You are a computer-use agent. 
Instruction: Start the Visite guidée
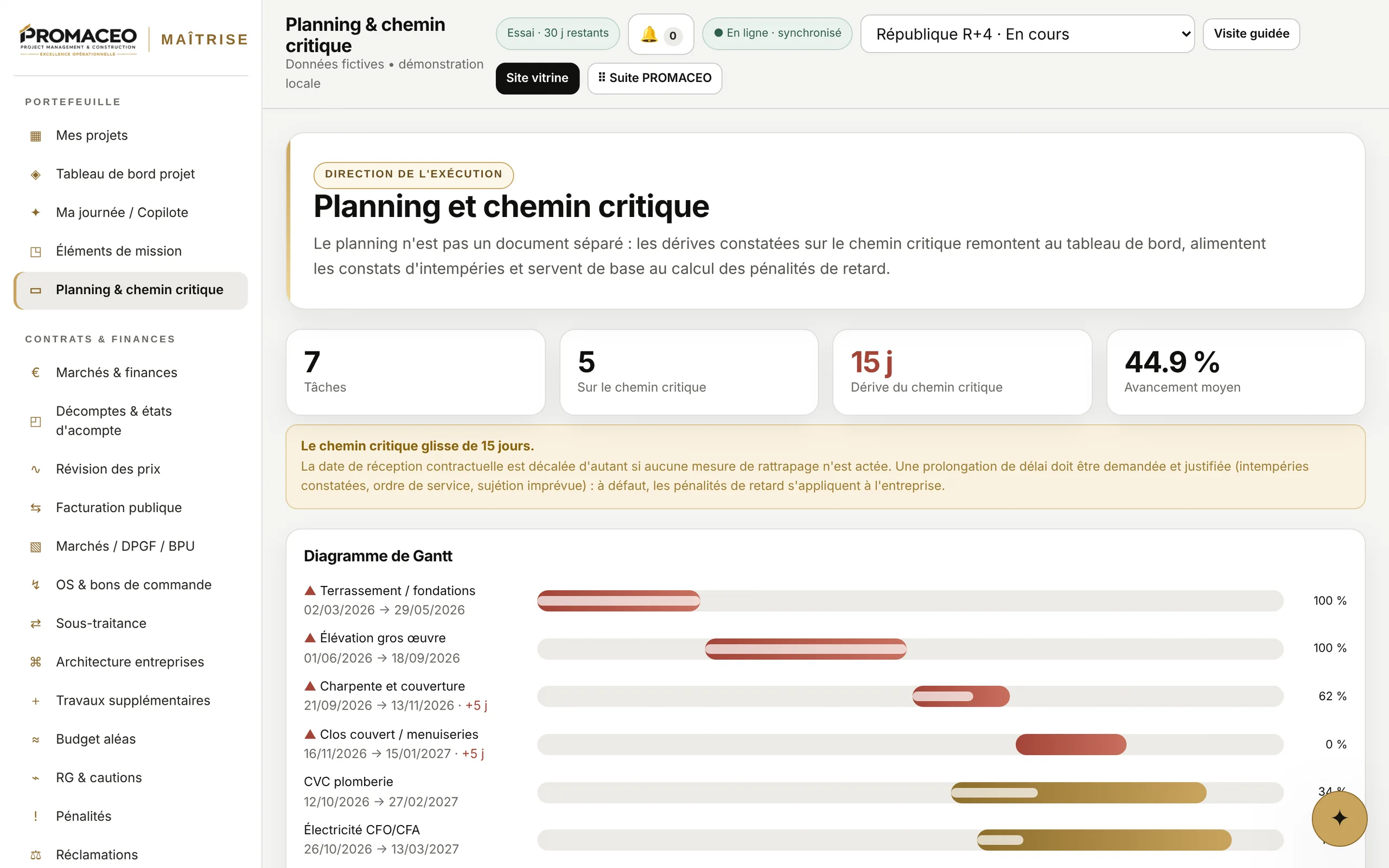pyautogui.click(x=1251, y=34)
